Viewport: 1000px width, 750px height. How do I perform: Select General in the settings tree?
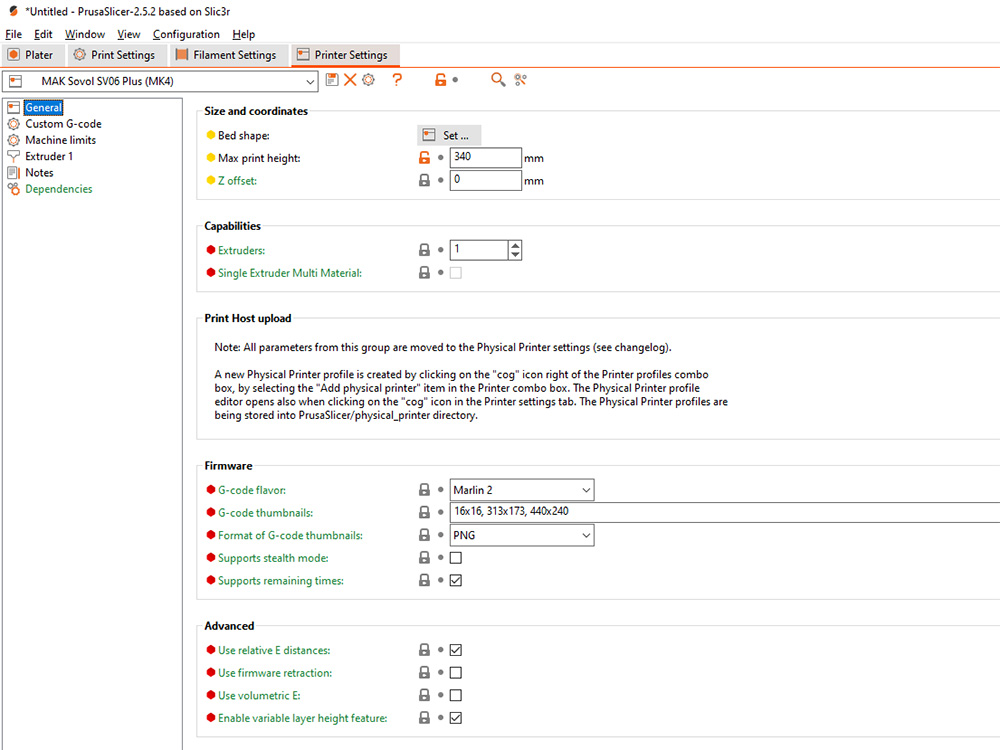[43, 107]
